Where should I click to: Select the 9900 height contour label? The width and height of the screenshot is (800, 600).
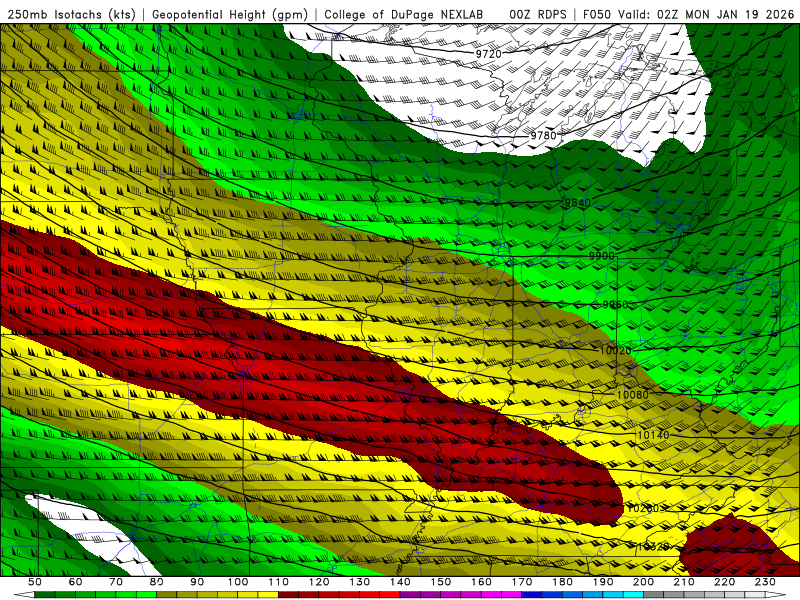pyautogui.click(x=602, y=256)
